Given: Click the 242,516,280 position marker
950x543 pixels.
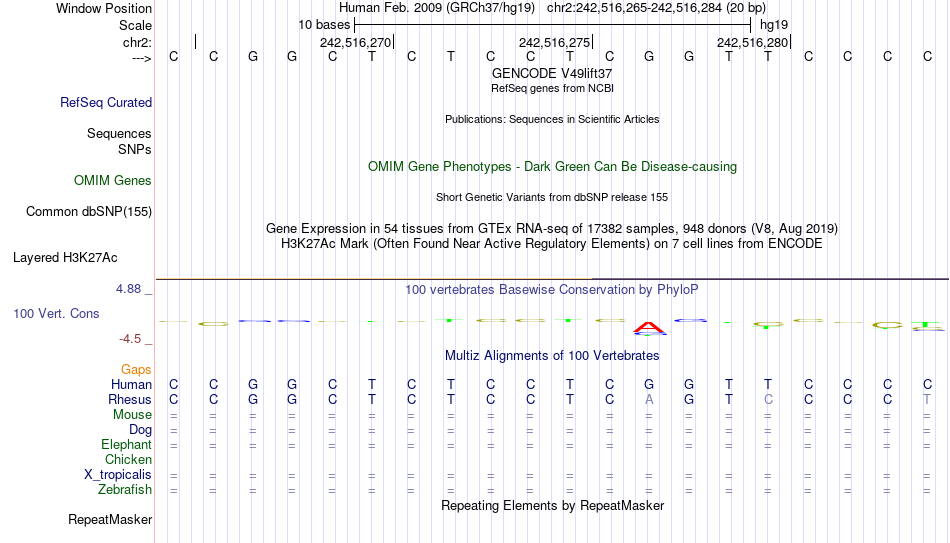Looking at the screenshot, I should pyautogui.click(x=752, y=42).
